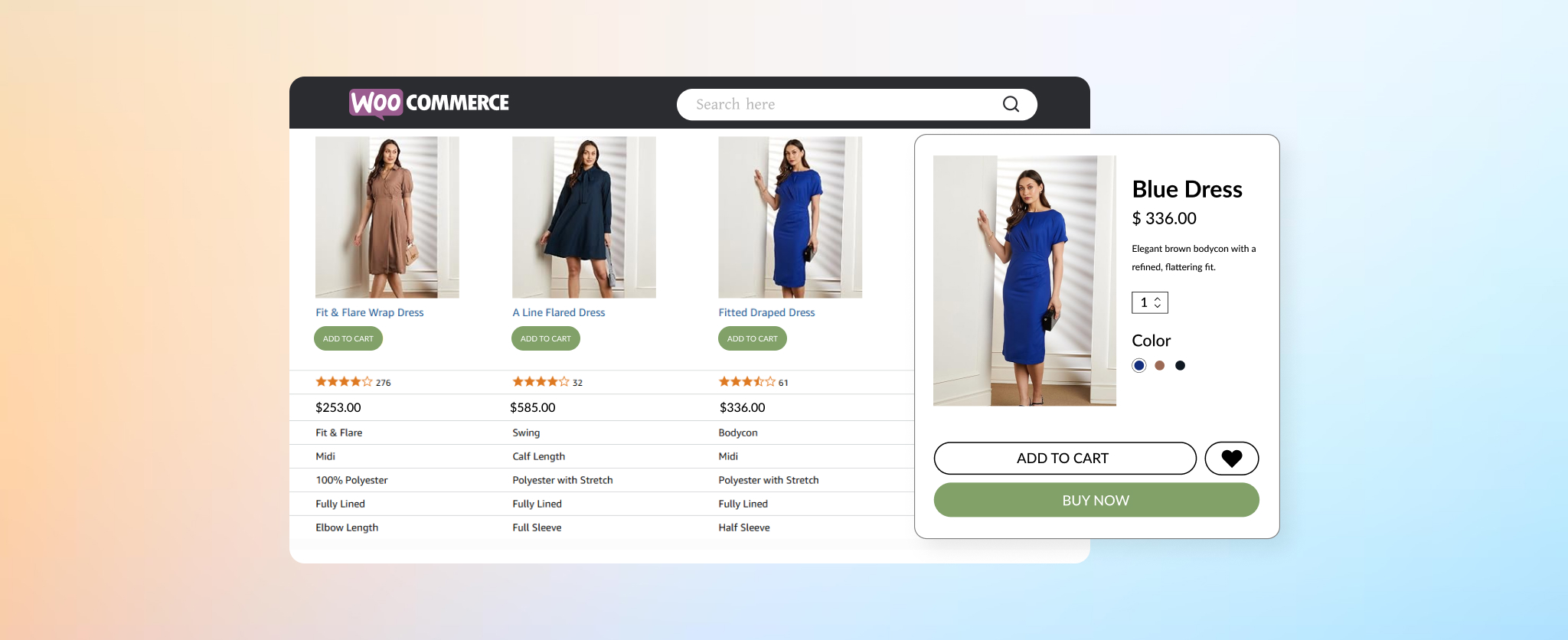1568x640 pixels.
Task: Choose the black color swatch
Action: click(x=1180, y=365)
